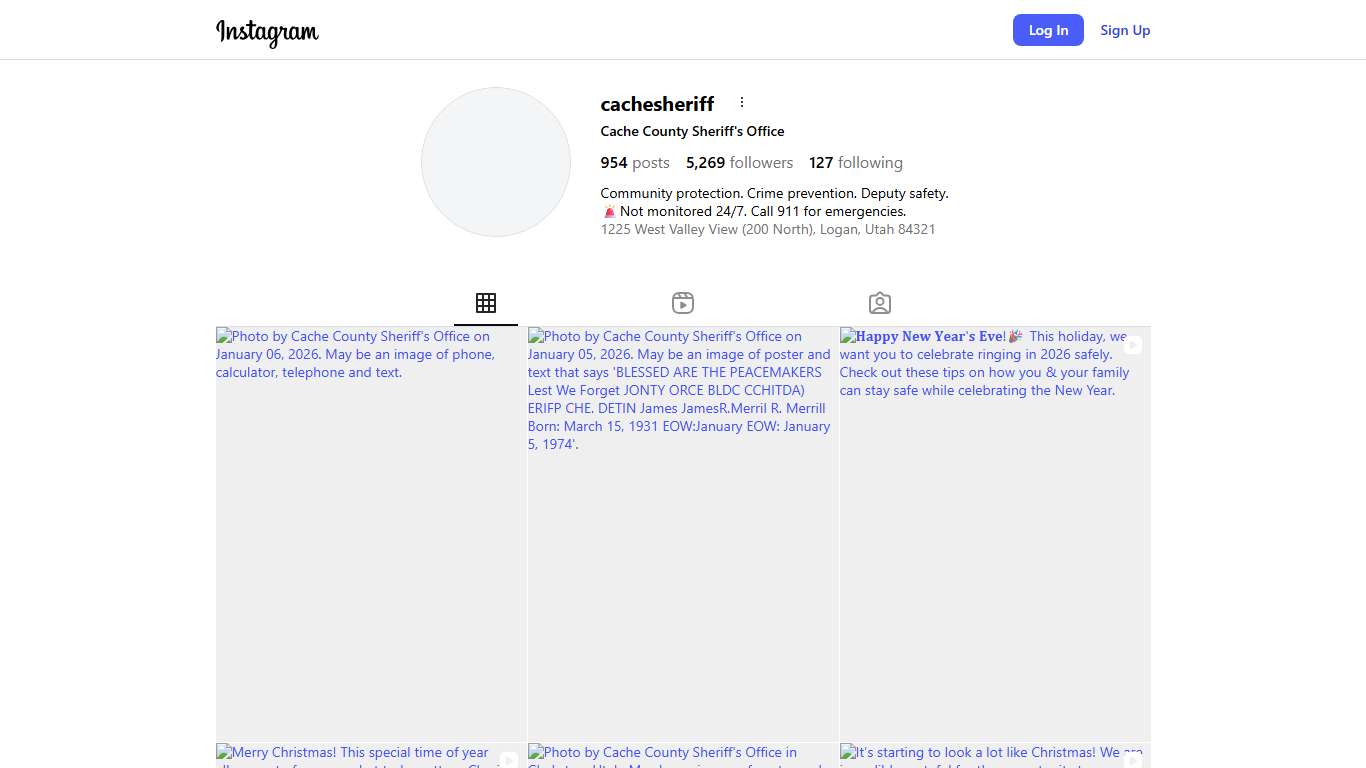
Task: Open the three-dot options menu beside cachesheriff
Action: (741, 102)
